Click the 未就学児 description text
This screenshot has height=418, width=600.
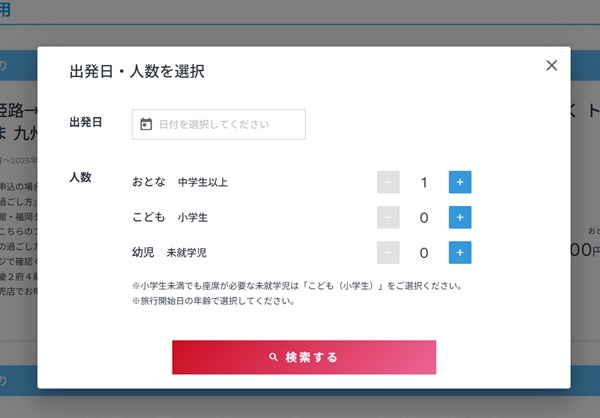click(x=186, y=253)
